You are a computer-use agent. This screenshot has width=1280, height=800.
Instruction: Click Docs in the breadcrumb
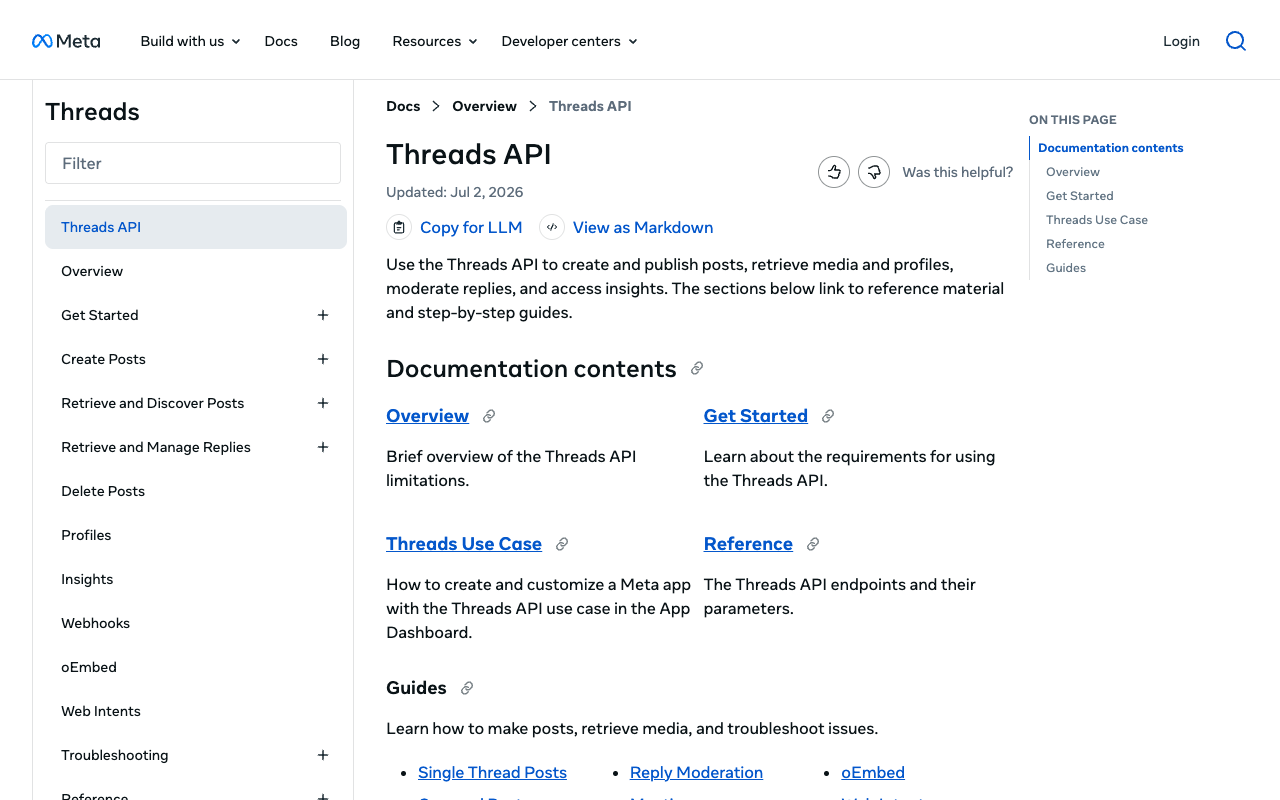tap(403, 106)
